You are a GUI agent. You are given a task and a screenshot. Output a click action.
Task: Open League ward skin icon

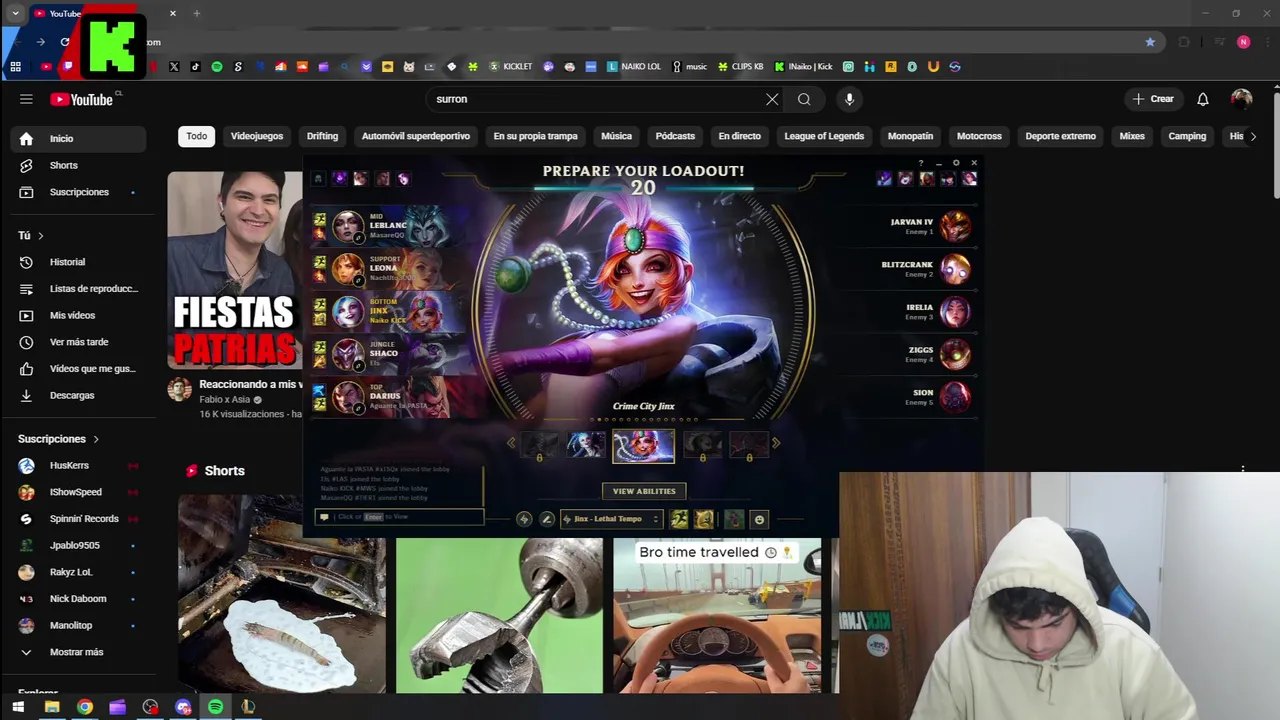734,519
